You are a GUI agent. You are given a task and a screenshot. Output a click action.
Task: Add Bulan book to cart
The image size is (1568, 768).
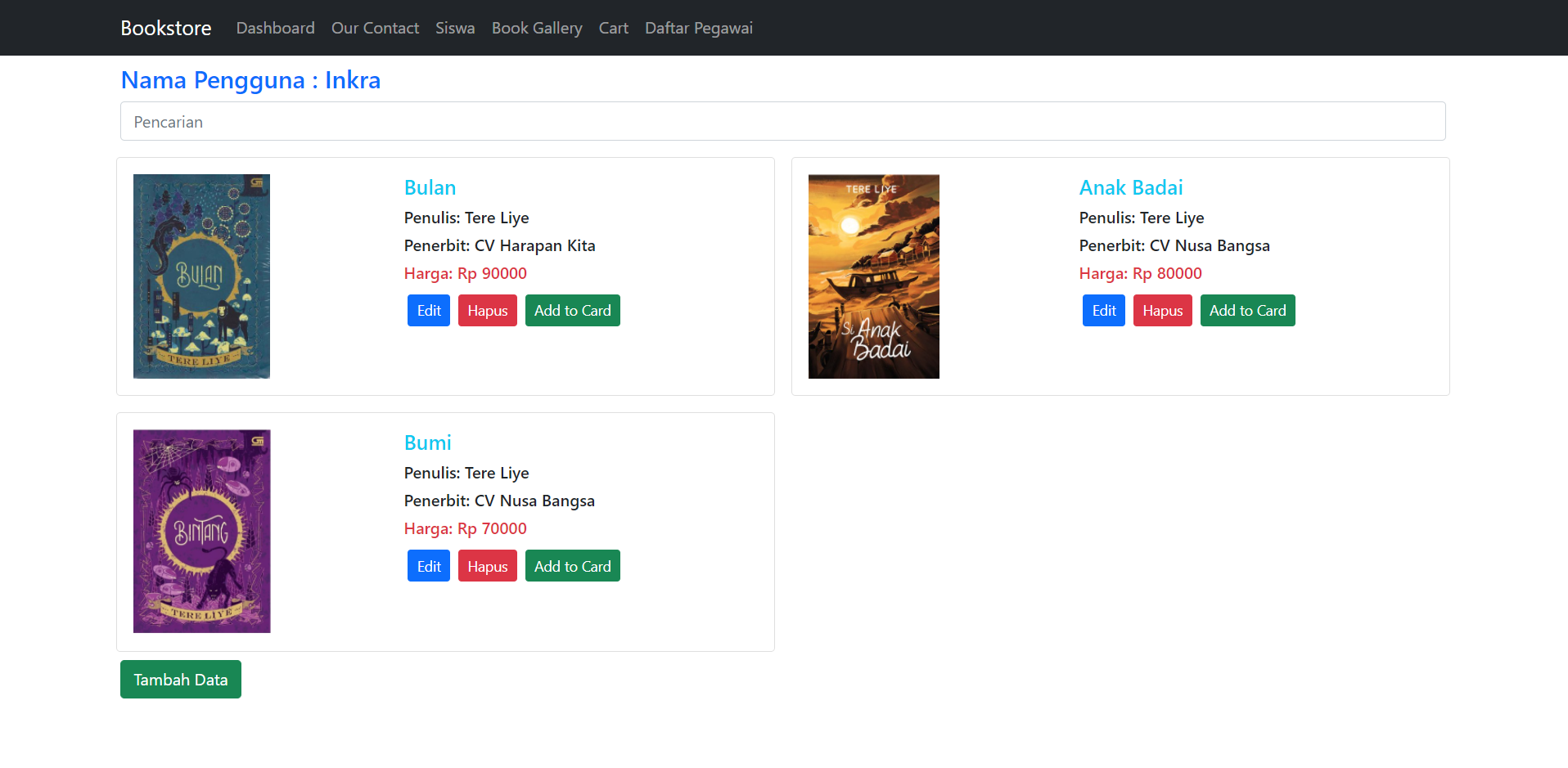[572, 310]
